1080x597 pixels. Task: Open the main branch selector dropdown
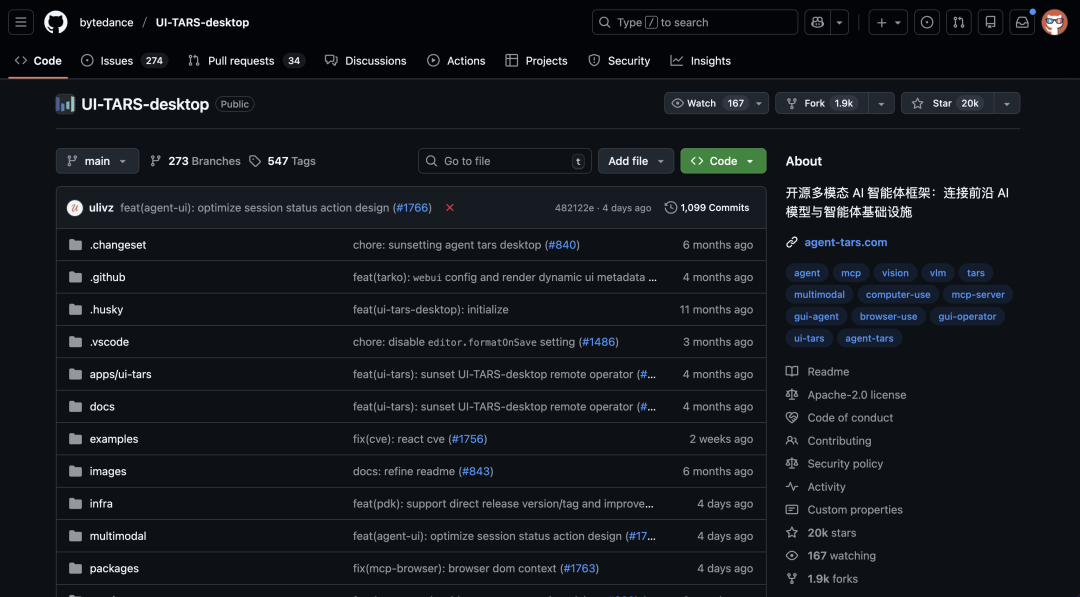click(x=96, y=160)
